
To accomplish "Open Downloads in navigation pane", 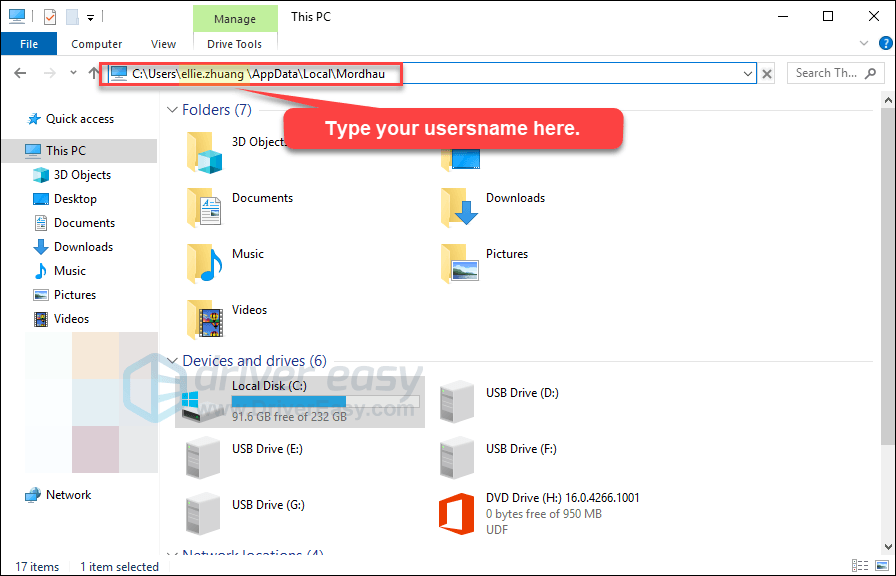I will [83, 247].
